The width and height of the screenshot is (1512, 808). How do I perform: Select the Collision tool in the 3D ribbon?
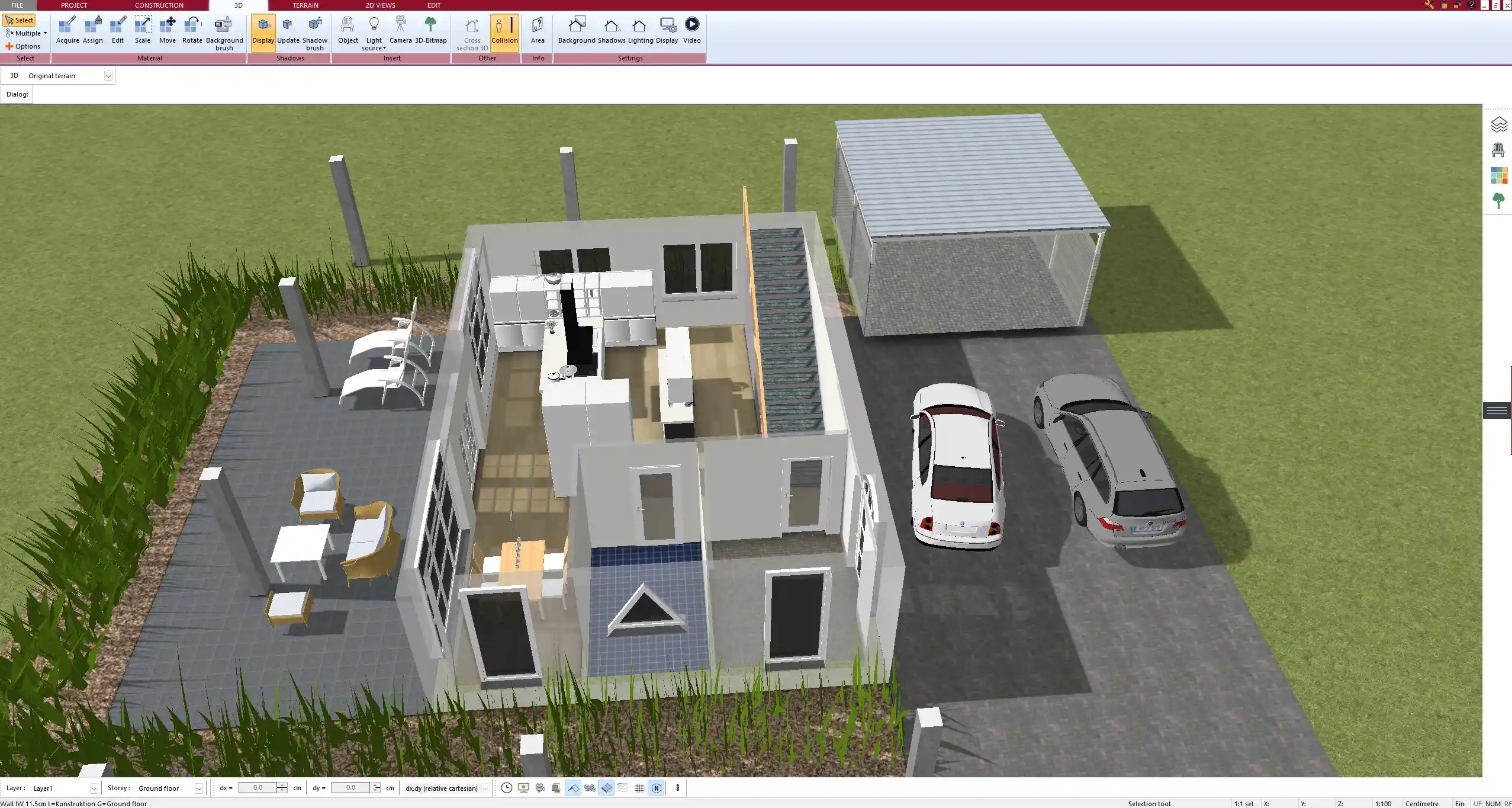coord(504,31)
